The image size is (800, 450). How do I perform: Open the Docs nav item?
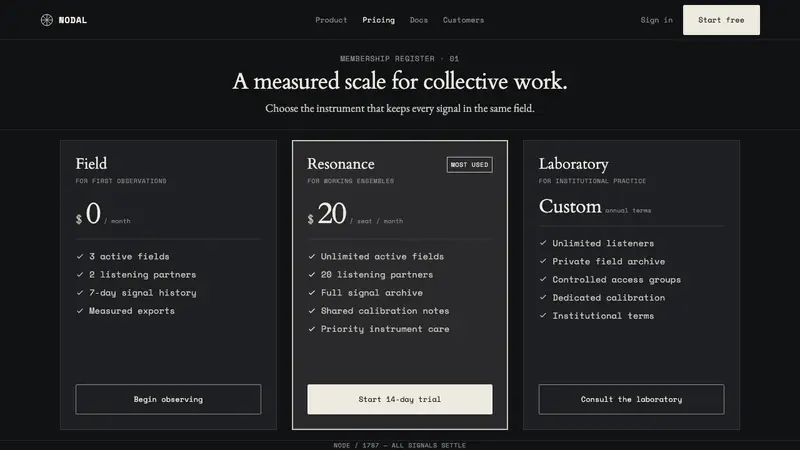419,20
